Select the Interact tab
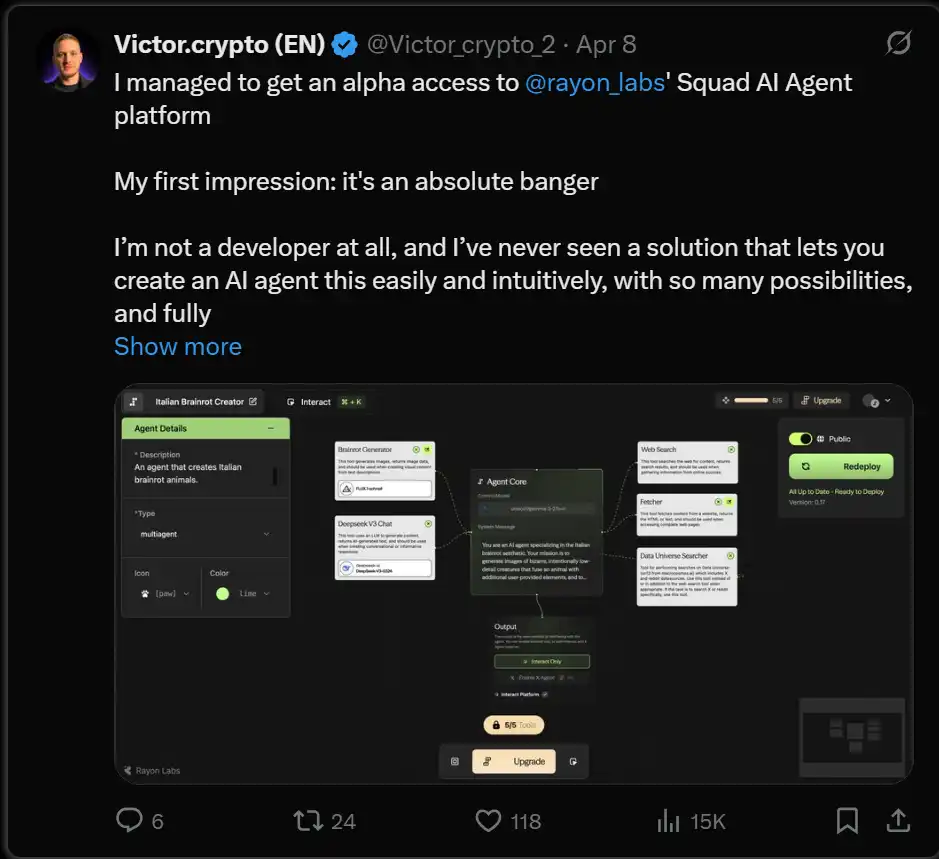This screenshot has height=859, width=939. 310,402
